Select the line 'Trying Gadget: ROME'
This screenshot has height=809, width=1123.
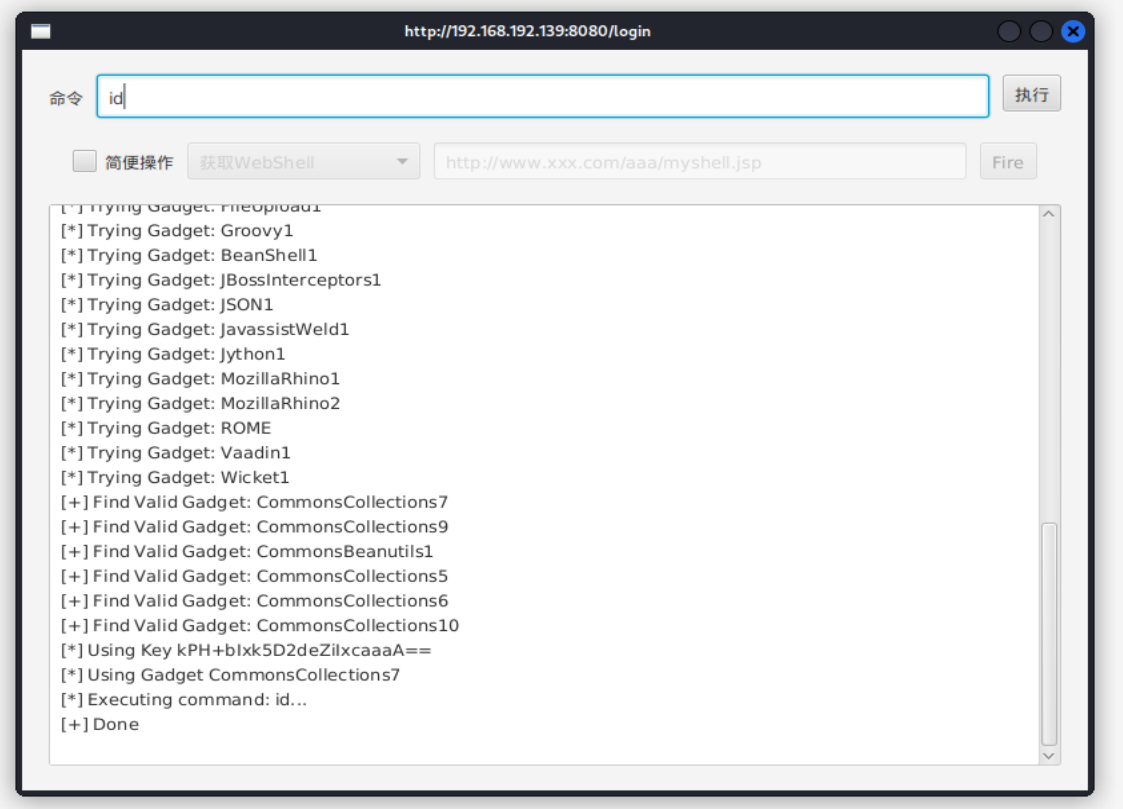coord(165,428)
